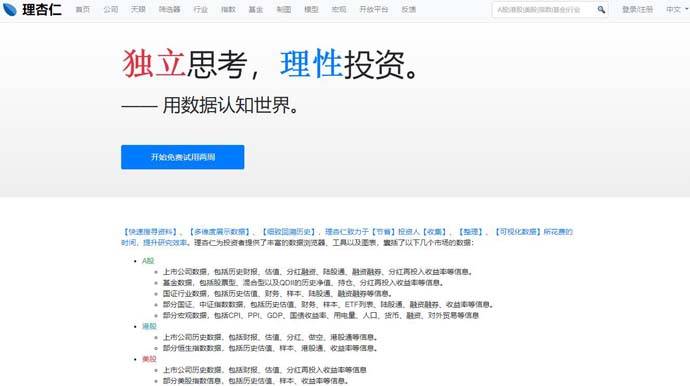The height and width of the screenshot is (386, 690).
Task: Click the 部分恒生指数数据 bullet line
Action: (270, 348)
